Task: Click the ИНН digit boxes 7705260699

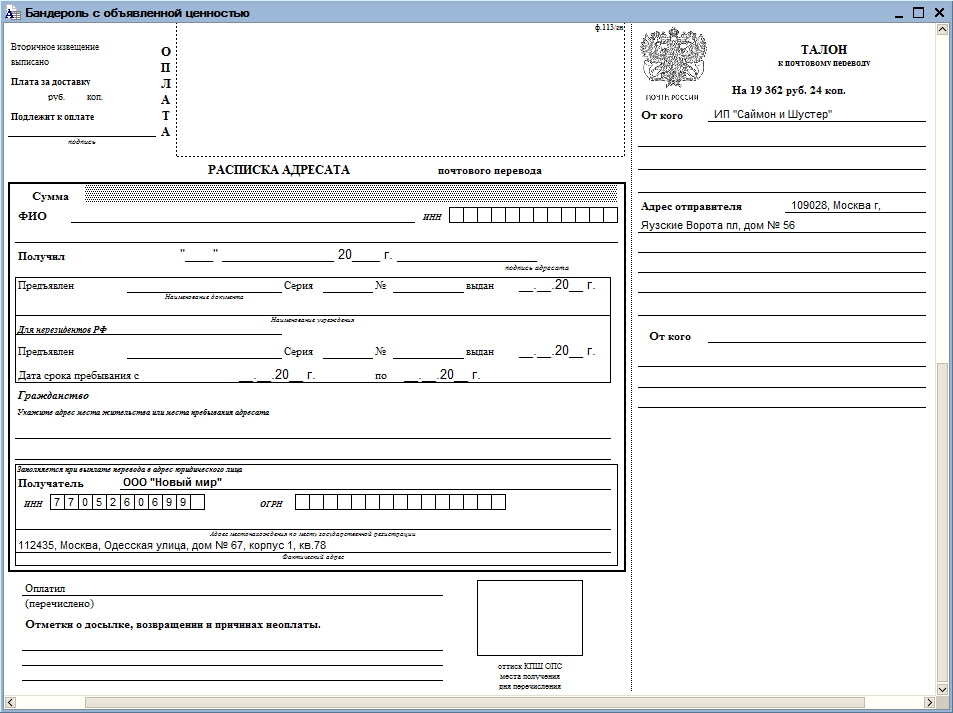Action: click(x=127, y=502)
